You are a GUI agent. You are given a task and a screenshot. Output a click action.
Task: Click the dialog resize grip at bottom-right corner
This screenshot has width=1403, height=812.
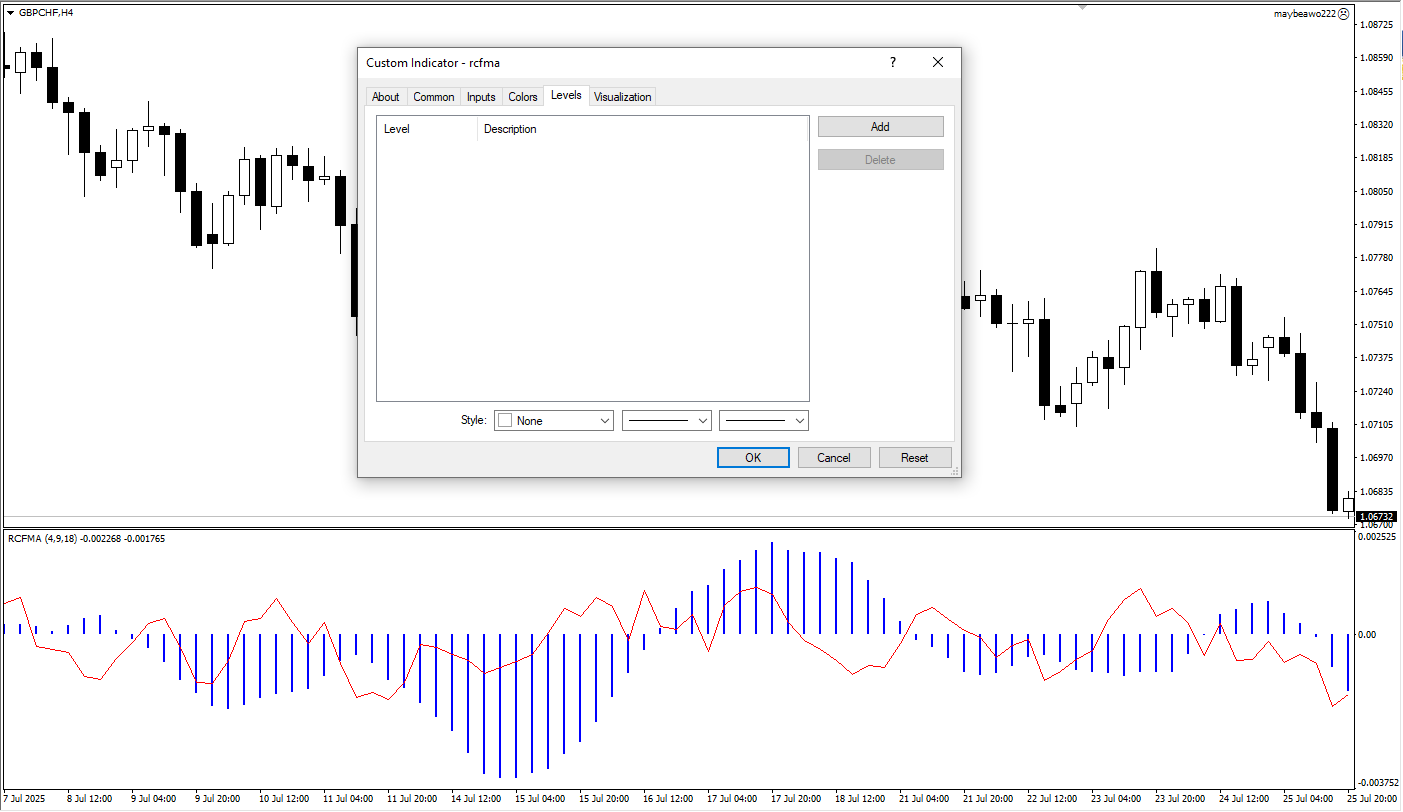pos(954,470)
